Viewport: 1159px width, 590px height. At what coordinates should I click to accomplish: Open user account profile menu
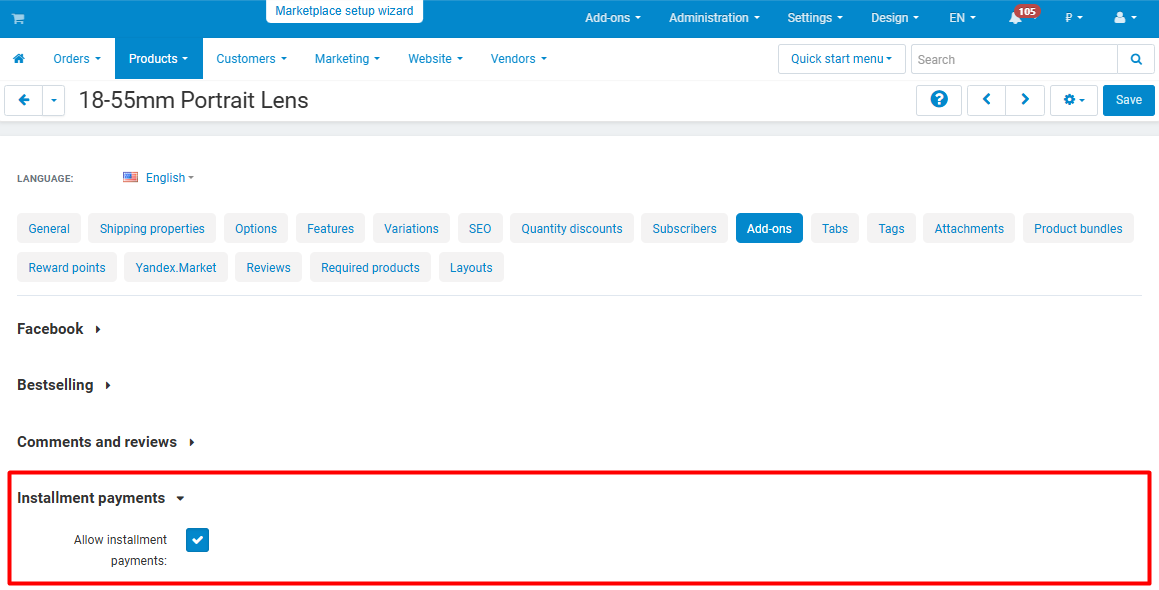point(1125,18)
